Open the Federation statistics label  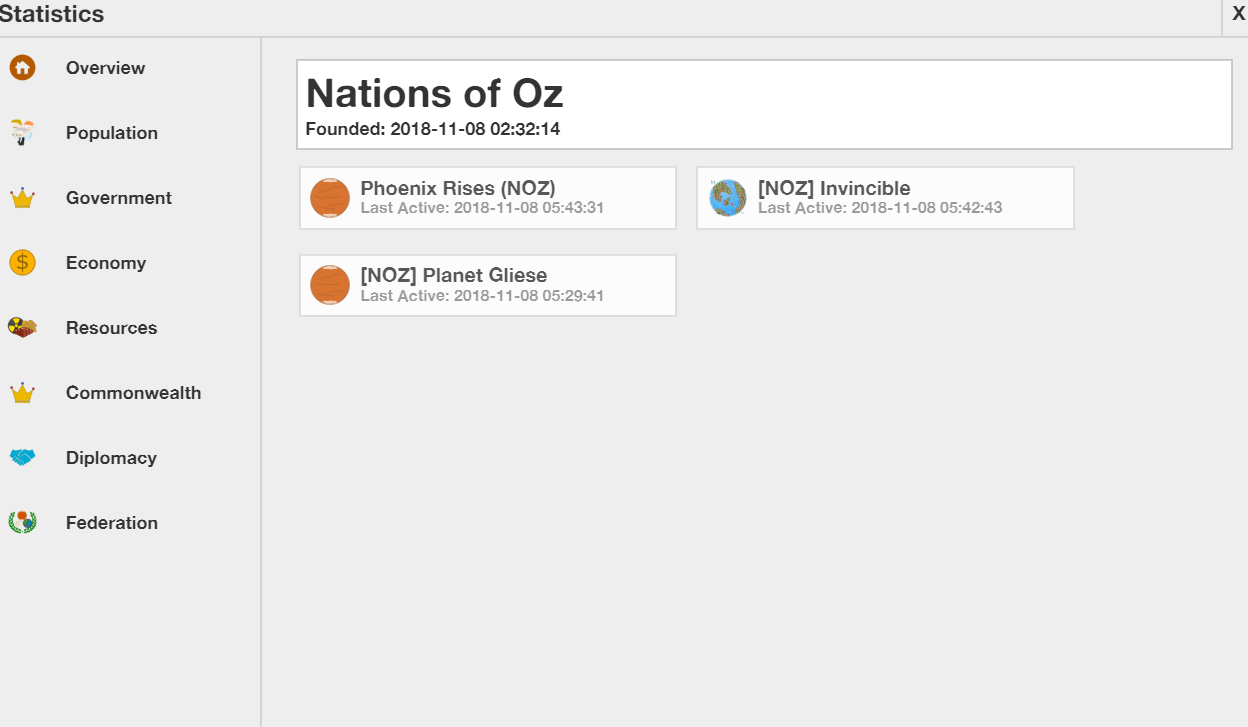[112, 523]
